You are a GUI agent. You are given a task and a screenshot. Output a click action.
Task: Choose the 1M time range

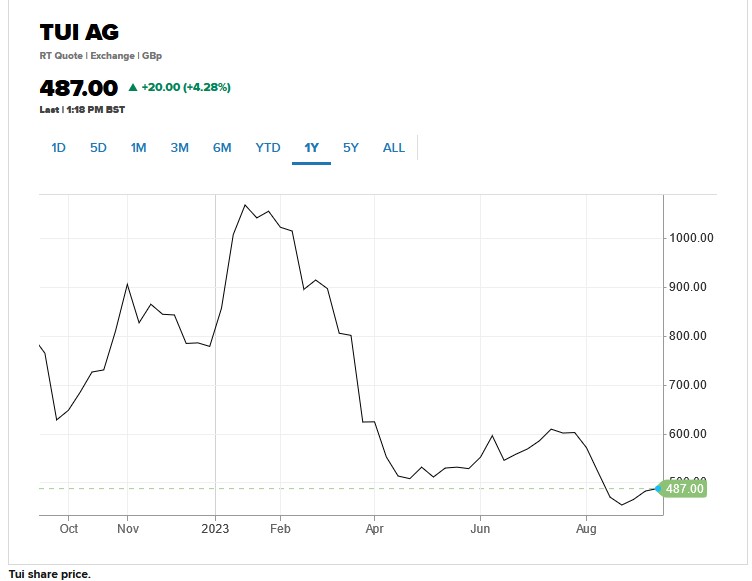click(x=139, y=148)
